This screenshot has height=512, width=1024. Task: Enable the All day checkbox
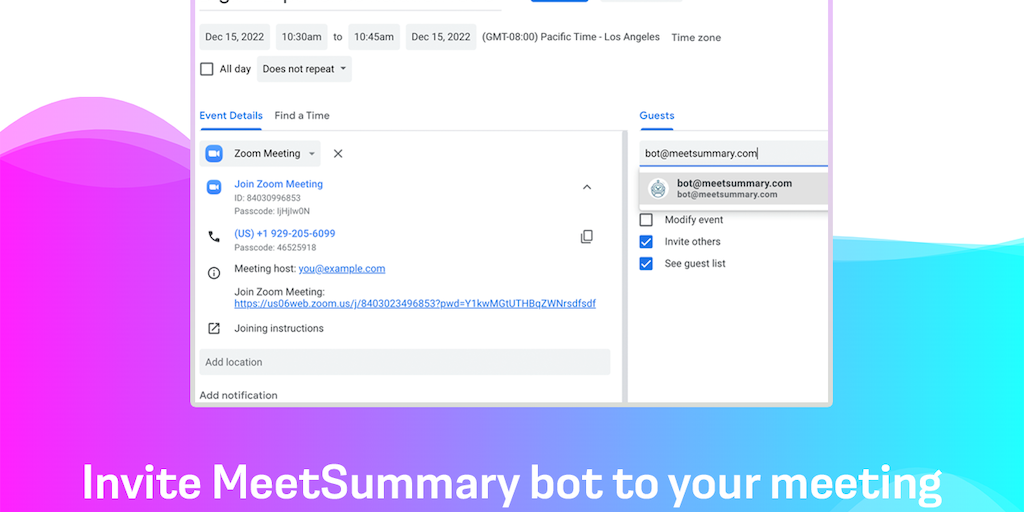(206, 69)
